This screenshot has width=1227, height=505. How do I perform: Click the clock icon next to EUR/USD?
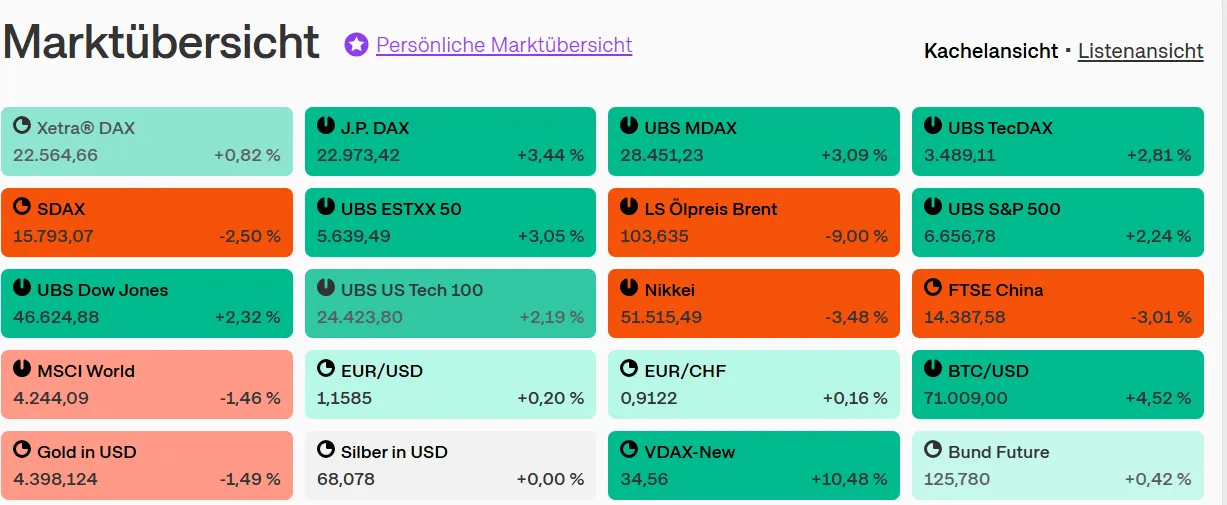(325, 369)
